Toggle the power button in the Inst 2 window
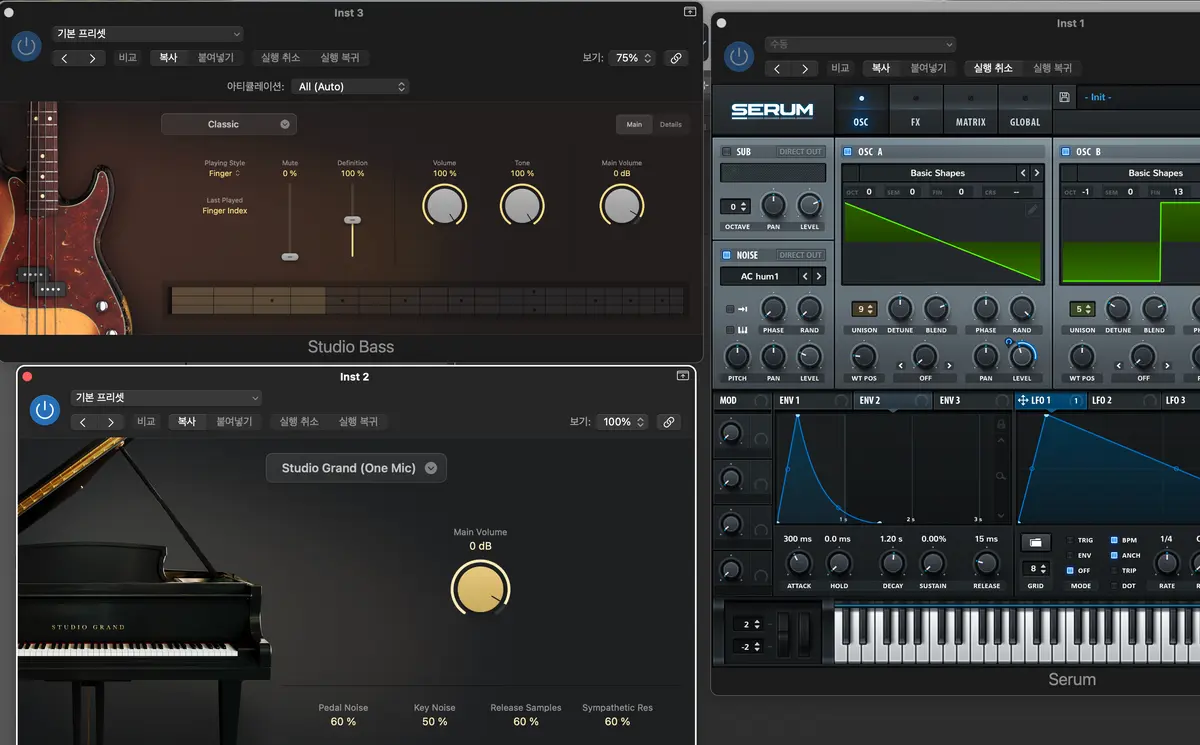 tap(44, 409)
